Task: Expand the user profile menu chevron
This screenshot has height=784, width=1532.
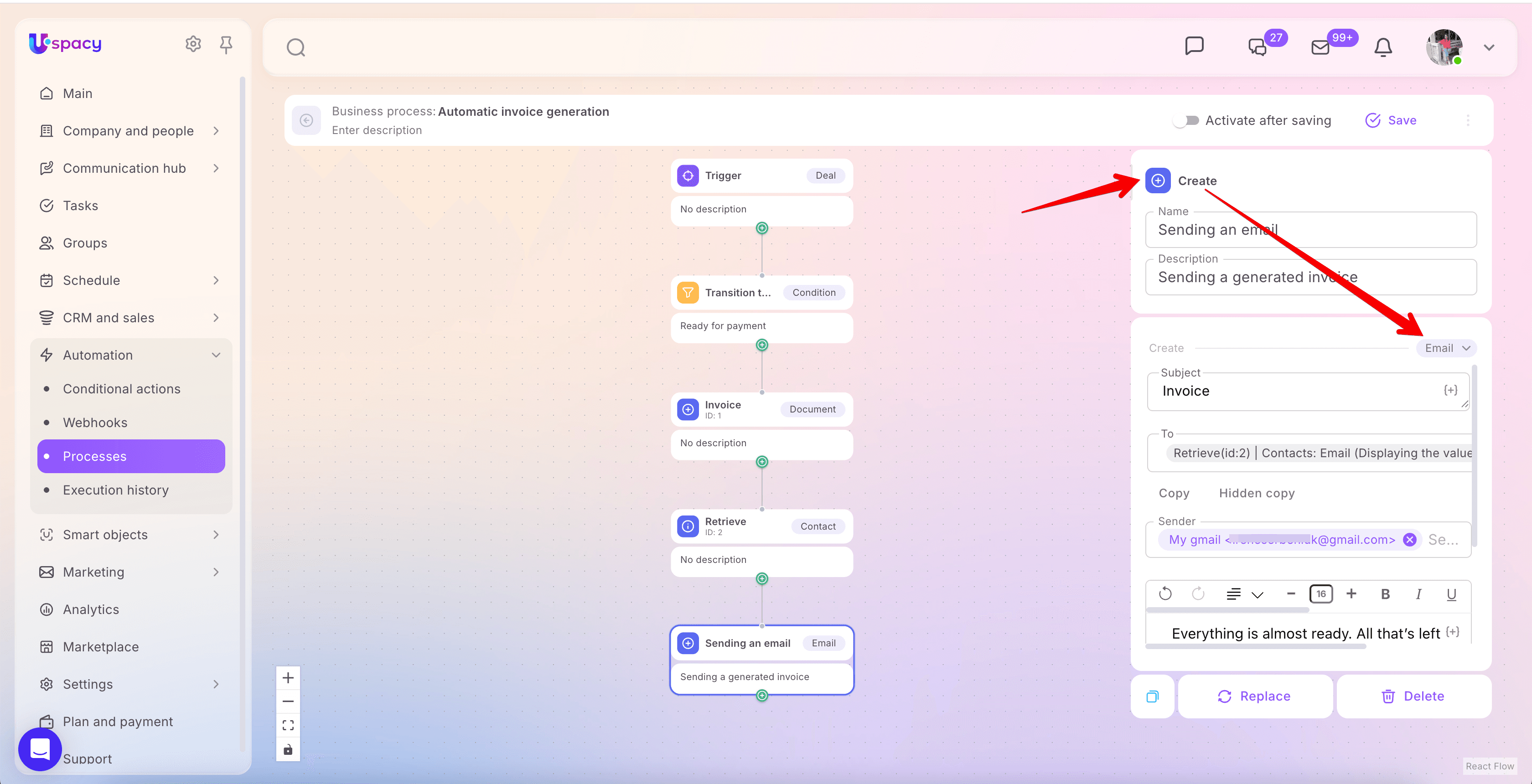Action: point(1489,47)
